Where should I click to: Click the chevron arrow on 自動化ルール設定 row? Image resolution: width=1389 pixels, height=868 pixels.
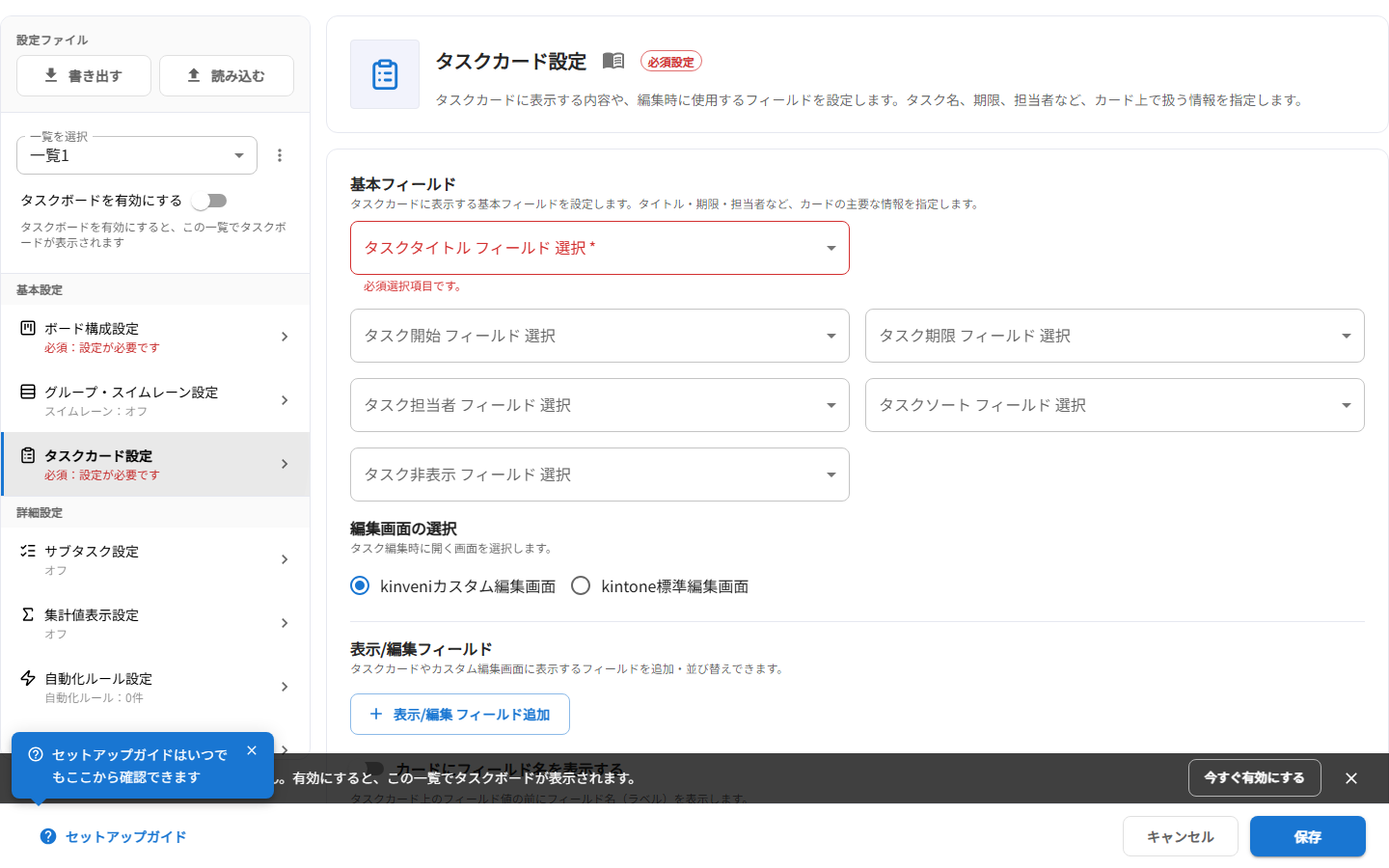tap(285, 687)
